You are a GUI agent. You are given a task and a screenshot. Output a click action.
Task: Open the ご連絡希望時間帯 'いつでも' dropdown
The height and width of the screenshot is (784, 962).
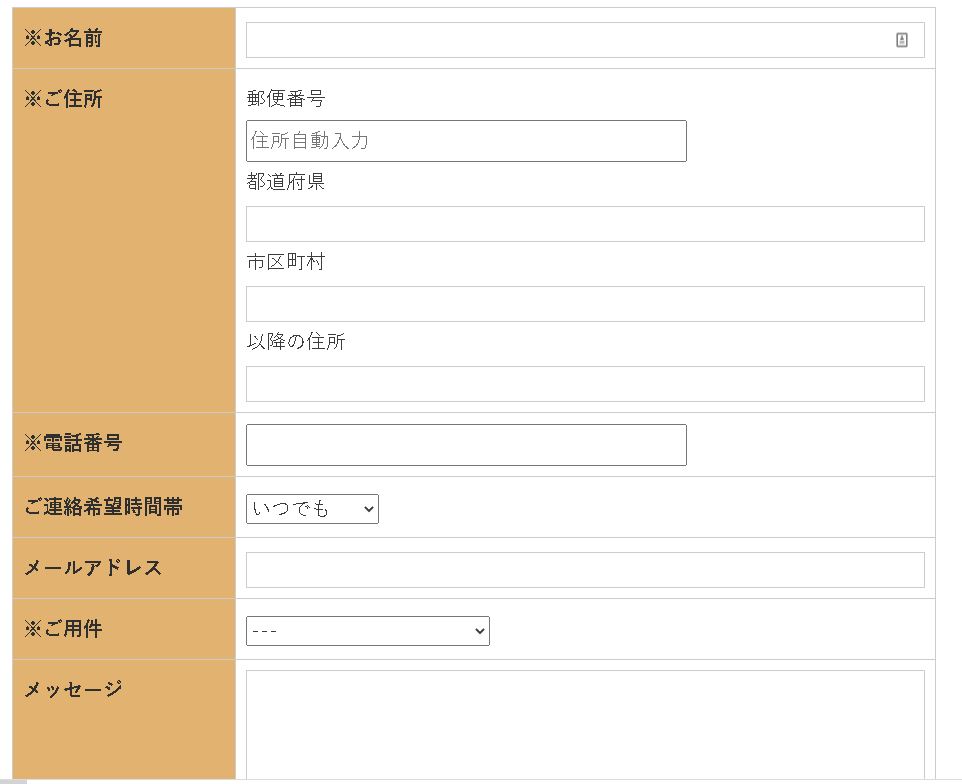312,509
